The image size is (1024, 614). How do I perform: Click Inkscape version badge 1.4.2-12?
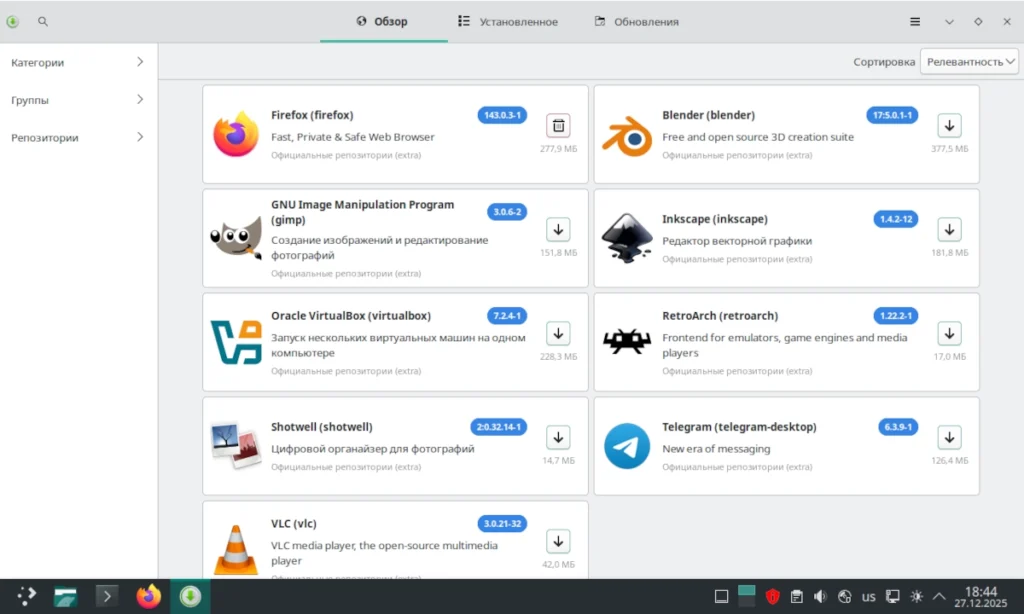[x=896, y=219]
